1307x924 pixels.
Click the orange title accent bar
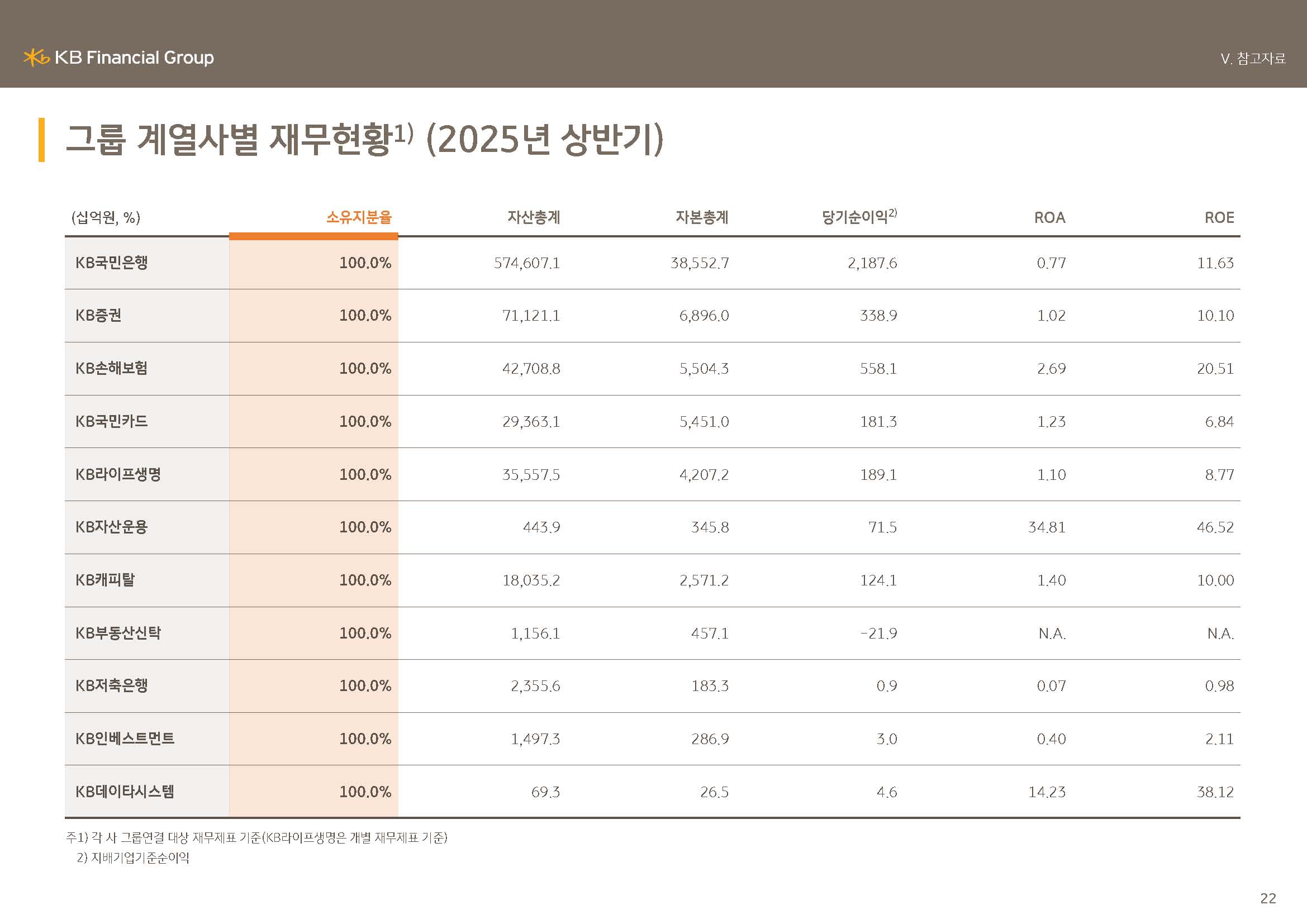(x=41, y=140)
